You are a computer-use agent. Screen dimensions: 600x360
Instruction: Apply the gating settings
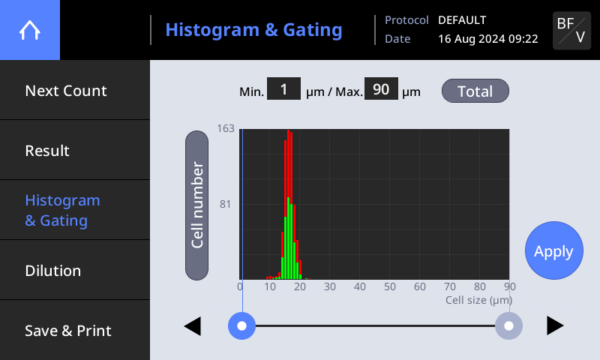tap(554, 251)
